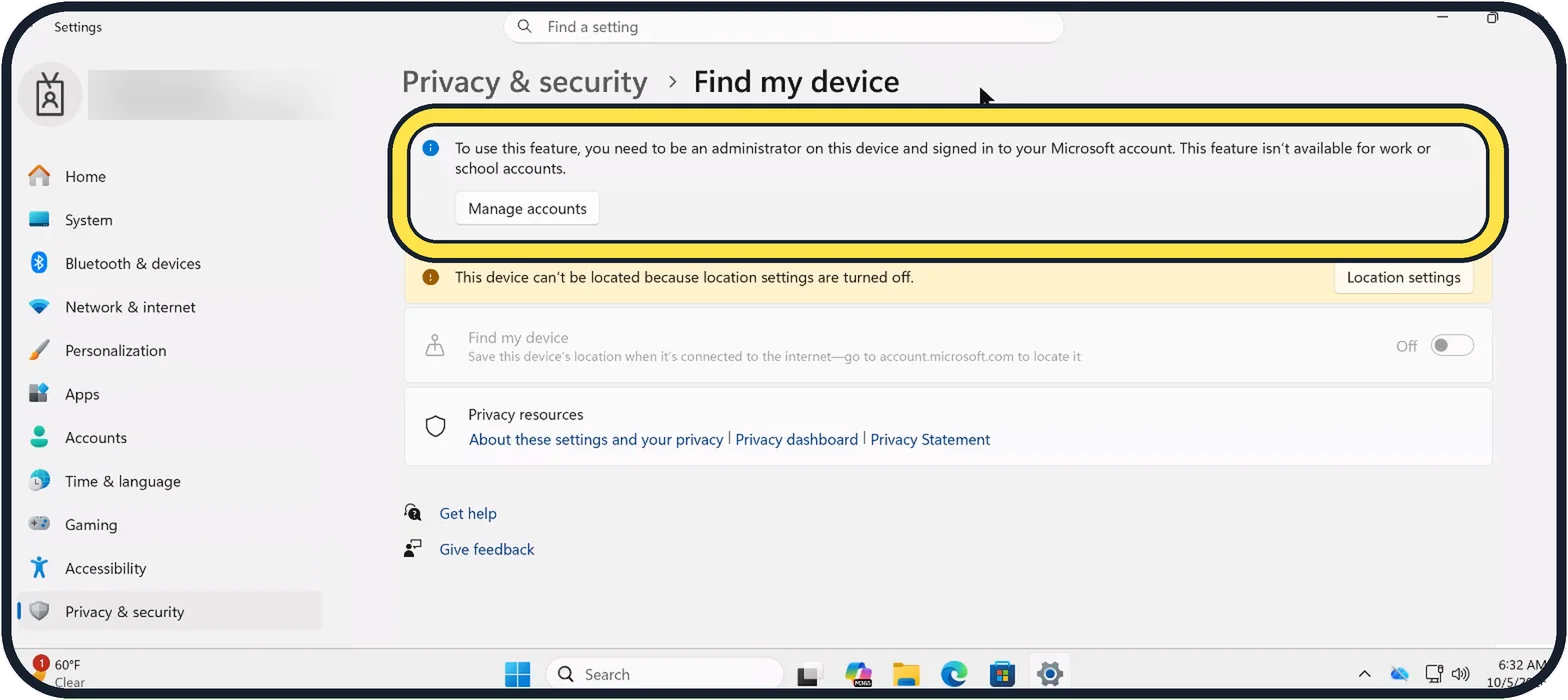
Task: Click the Gaming controller icon in sidebar
Action: coord(39,524)
